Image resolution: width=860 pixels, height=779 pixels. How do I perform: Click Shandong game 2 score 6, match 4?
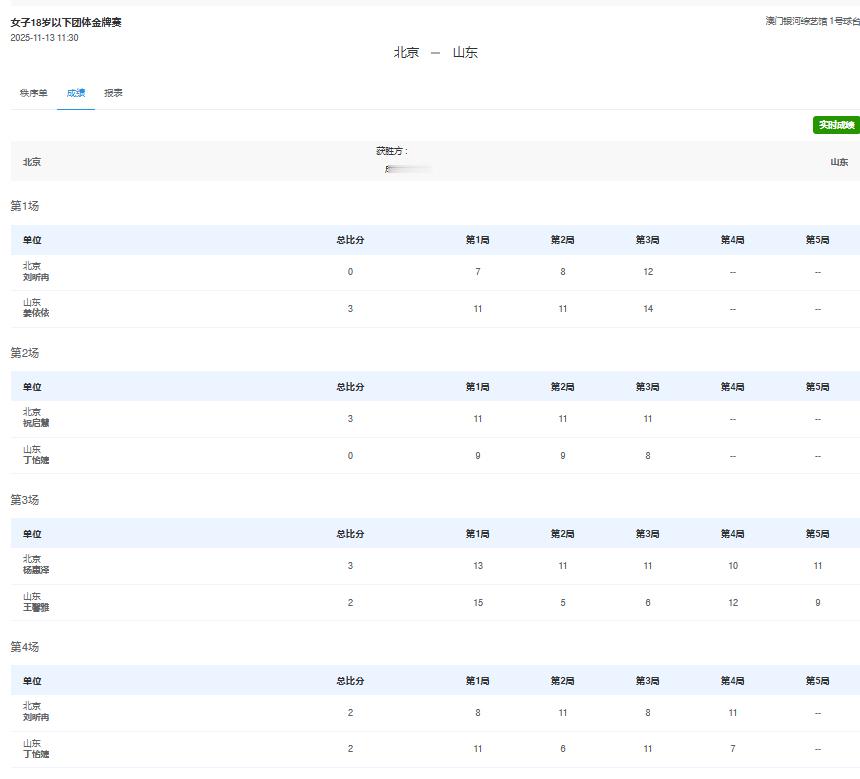click(x=563, y=749)
